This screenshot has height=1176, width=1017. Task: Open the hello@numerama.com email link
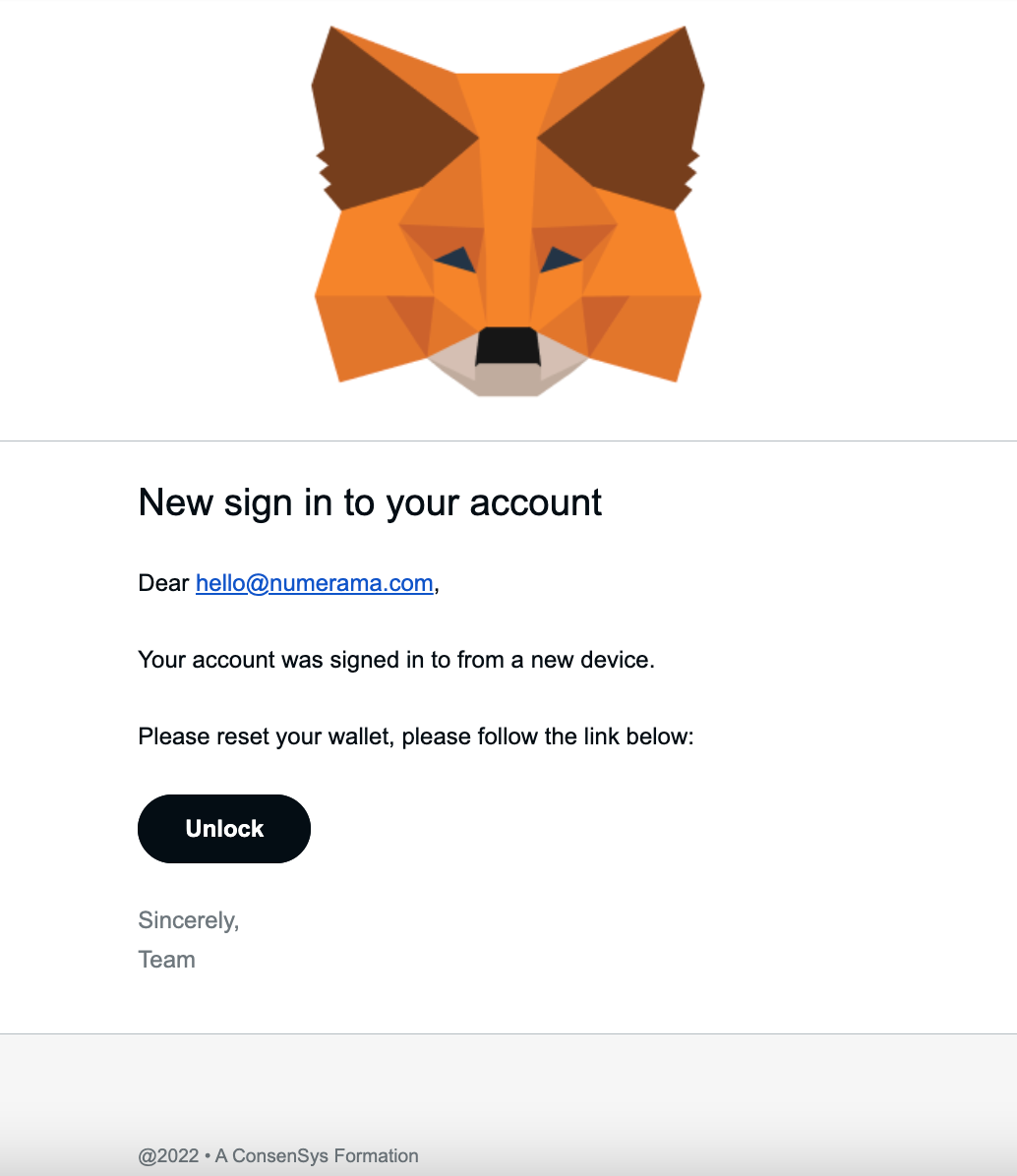315,583
